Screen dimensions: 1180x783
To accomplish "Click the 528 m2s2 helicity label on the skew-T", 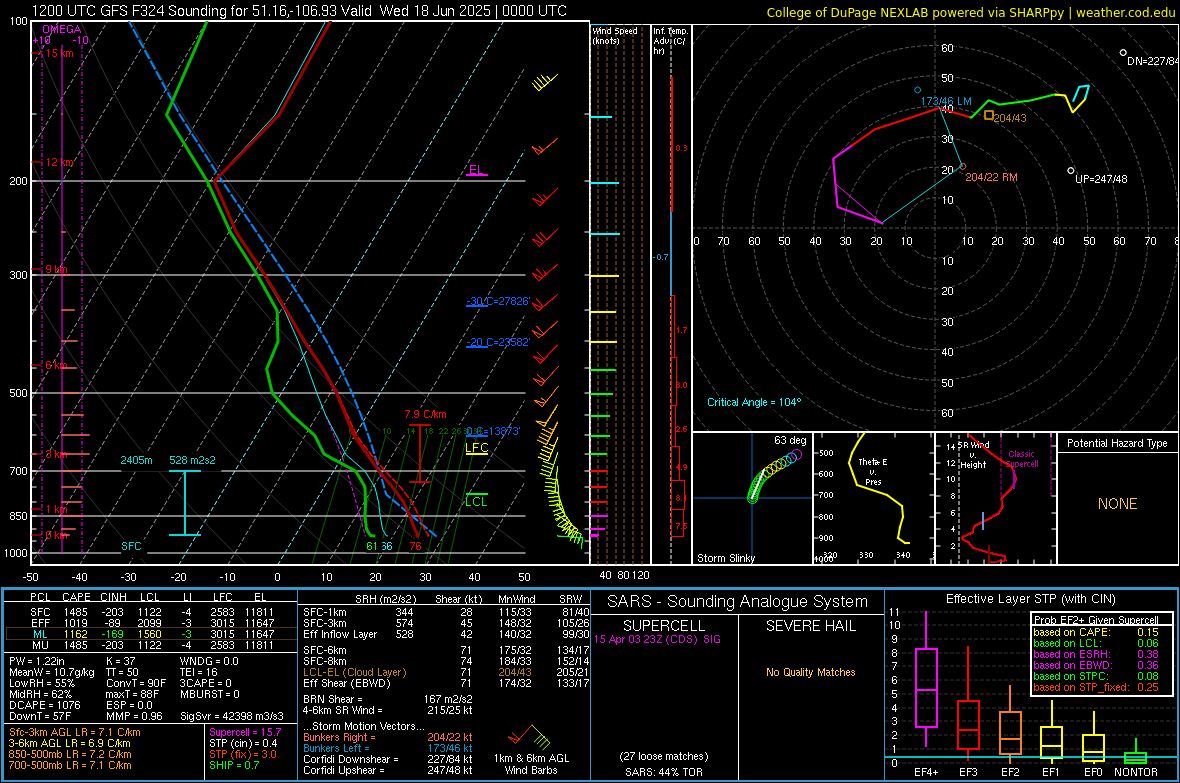I will [x=192, y=460].
